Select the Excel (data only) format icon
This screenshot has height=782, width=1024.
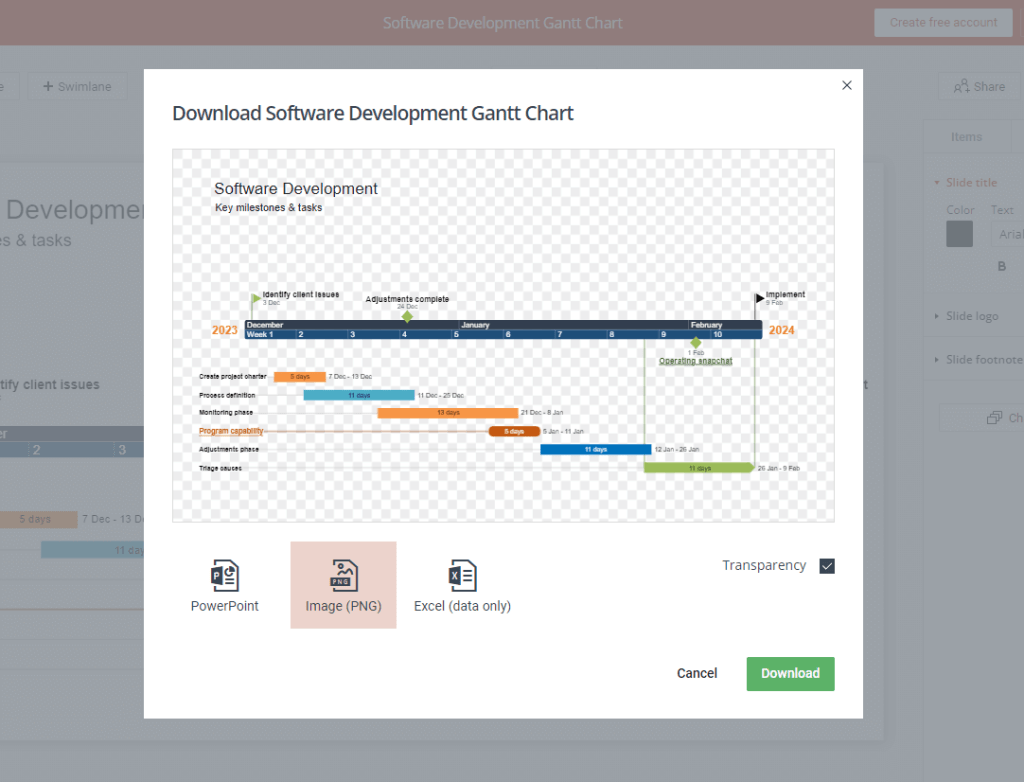(462, 575)
